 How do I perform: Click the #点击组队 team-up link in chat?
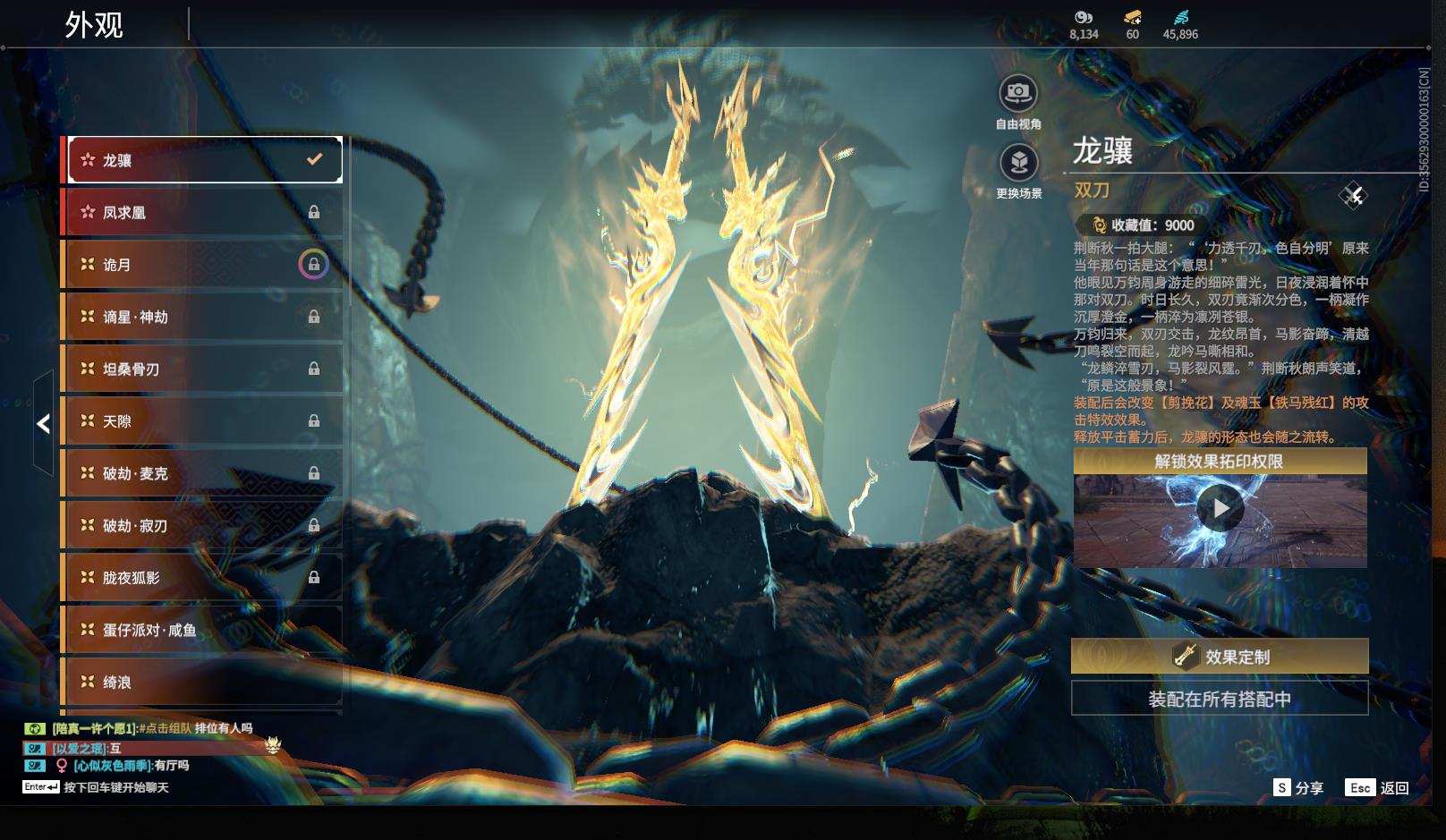166,728
